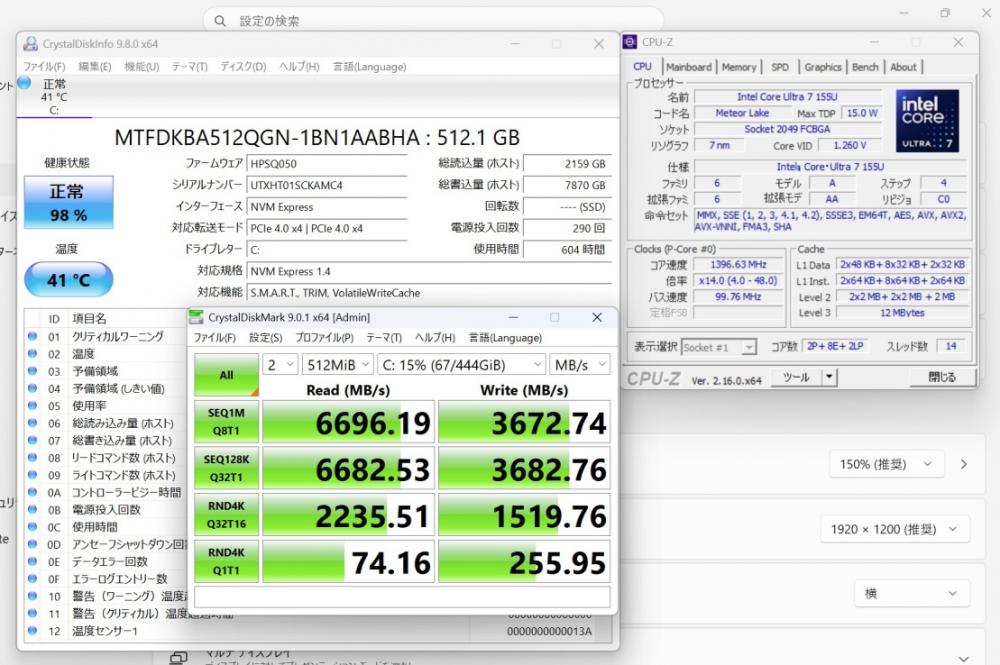The width and height of the screenshot is (1000, 665).
Task: Open CrystalDiskMark テーマ(T) menu
Action: click(384, 337)
